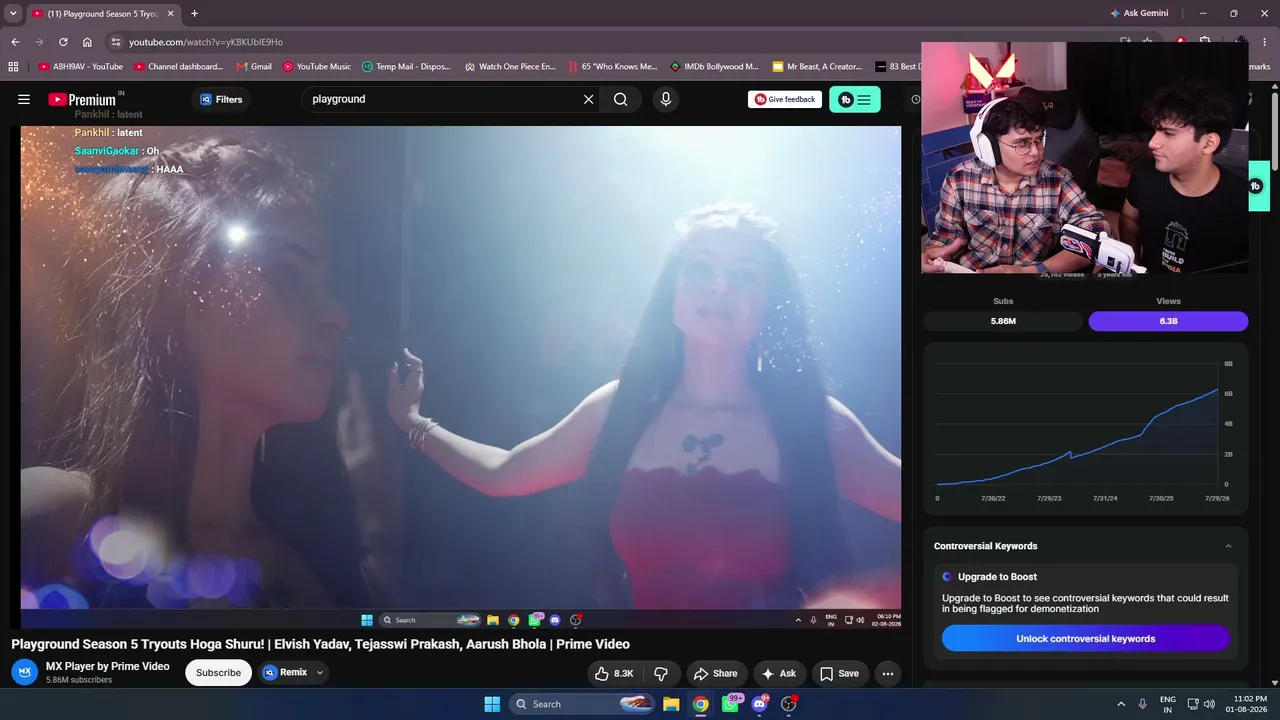The image size is (1280, 720).
Task: Switch to Chrome on the taskbar
Action: coord(701,704)
